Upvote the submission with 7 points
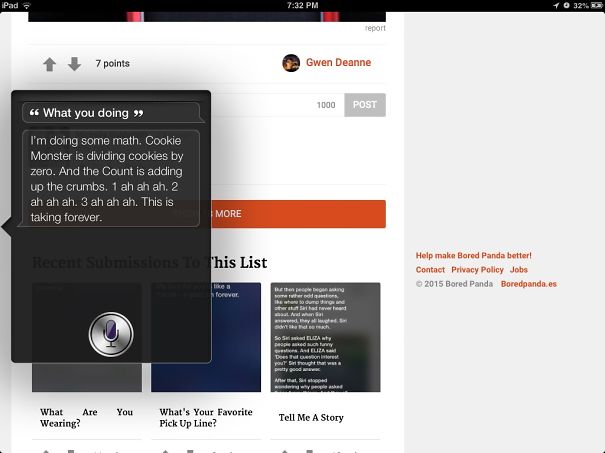Screen dimensions: 605x453 pos(49,64)
